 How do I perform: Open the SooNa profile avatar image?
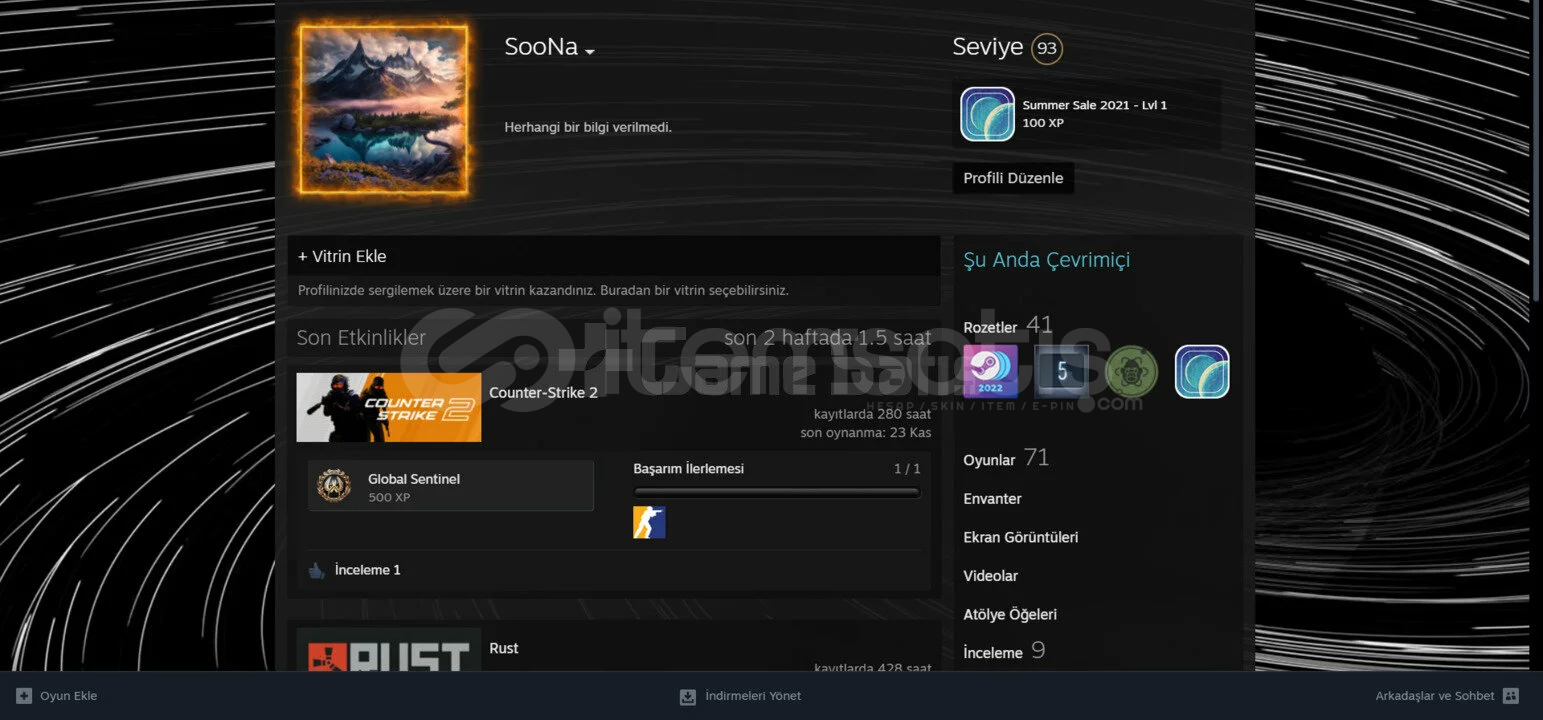point(384,109)
